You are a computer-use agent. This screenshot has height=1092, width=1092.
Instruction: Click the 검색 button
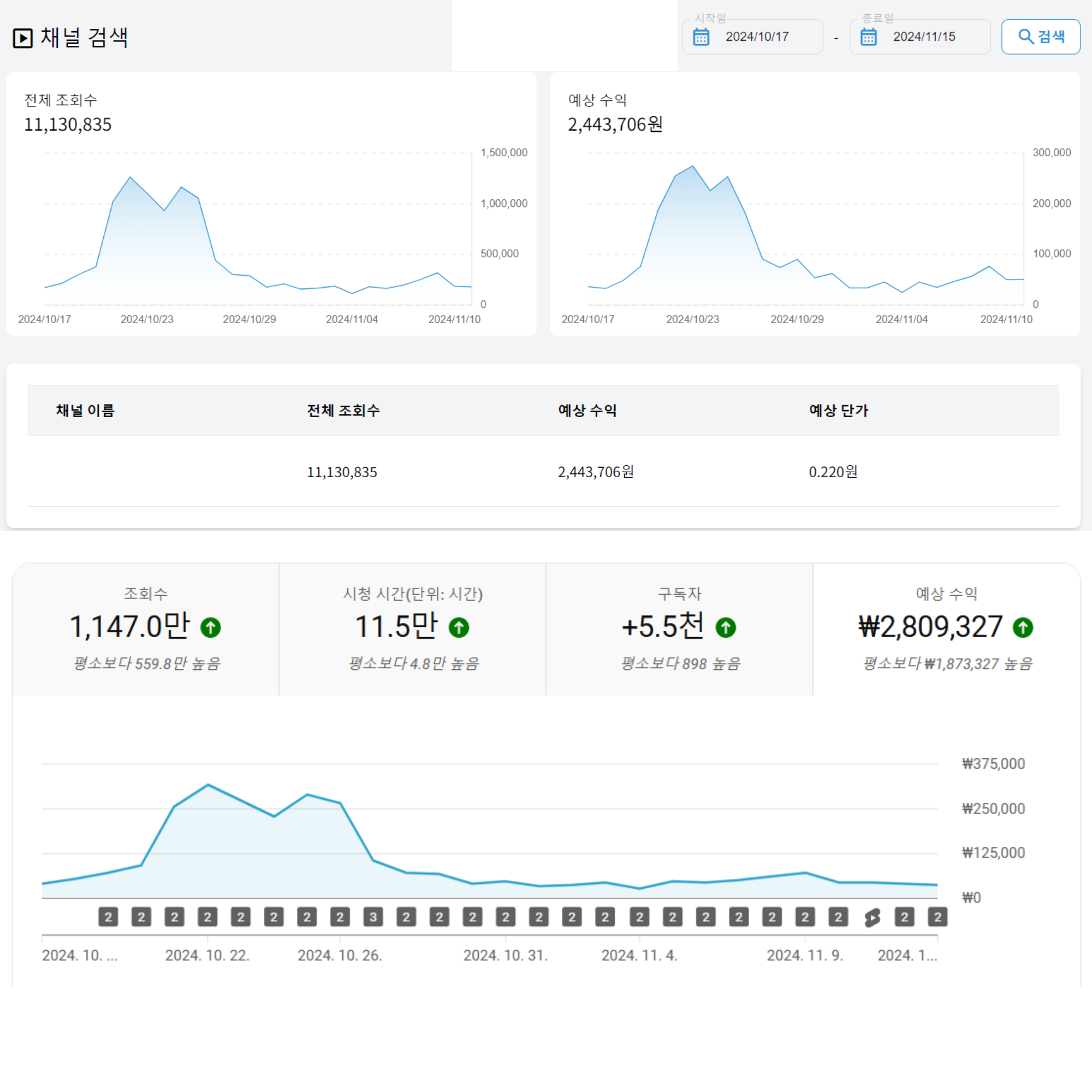1041,37
